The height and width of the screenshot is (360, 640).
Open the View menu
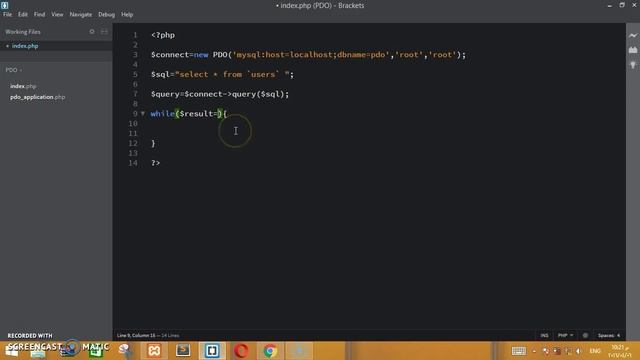pyautogui.click(x=57, y=14)
